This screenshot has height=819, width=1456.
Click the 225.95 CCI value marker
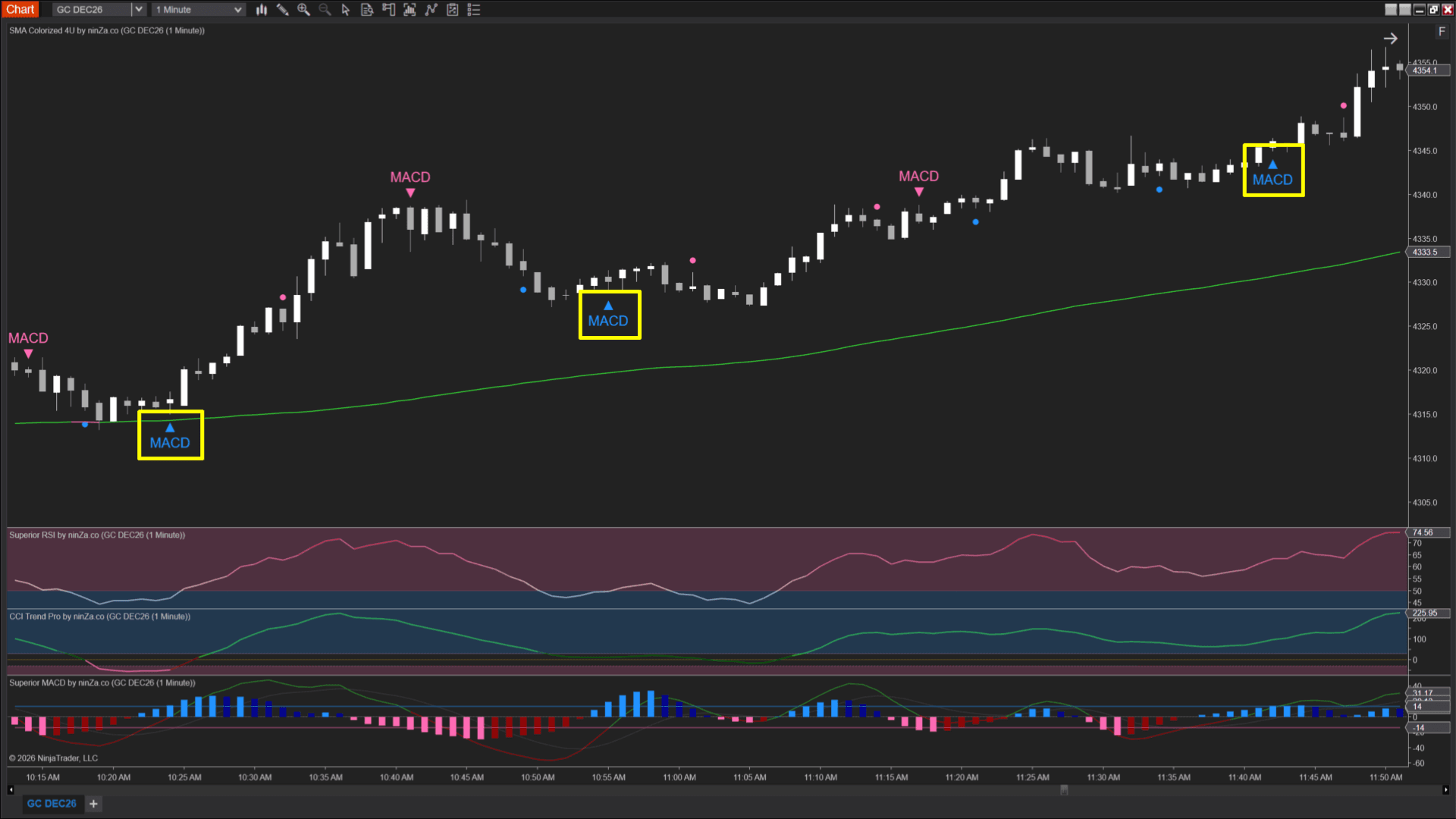1429,613
